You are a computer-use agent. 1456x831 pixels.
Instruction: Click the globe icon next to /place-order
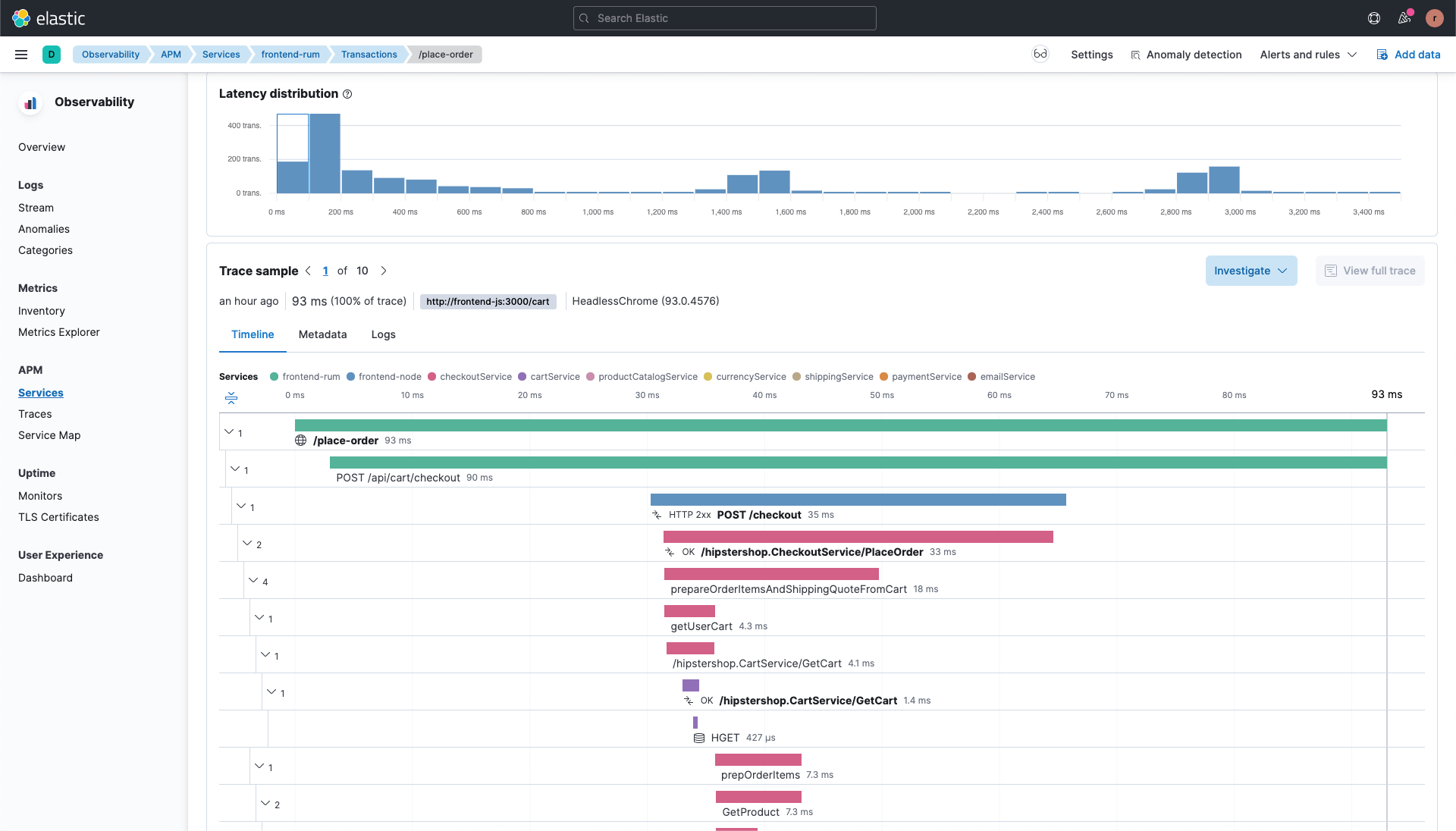click(301, 441)
